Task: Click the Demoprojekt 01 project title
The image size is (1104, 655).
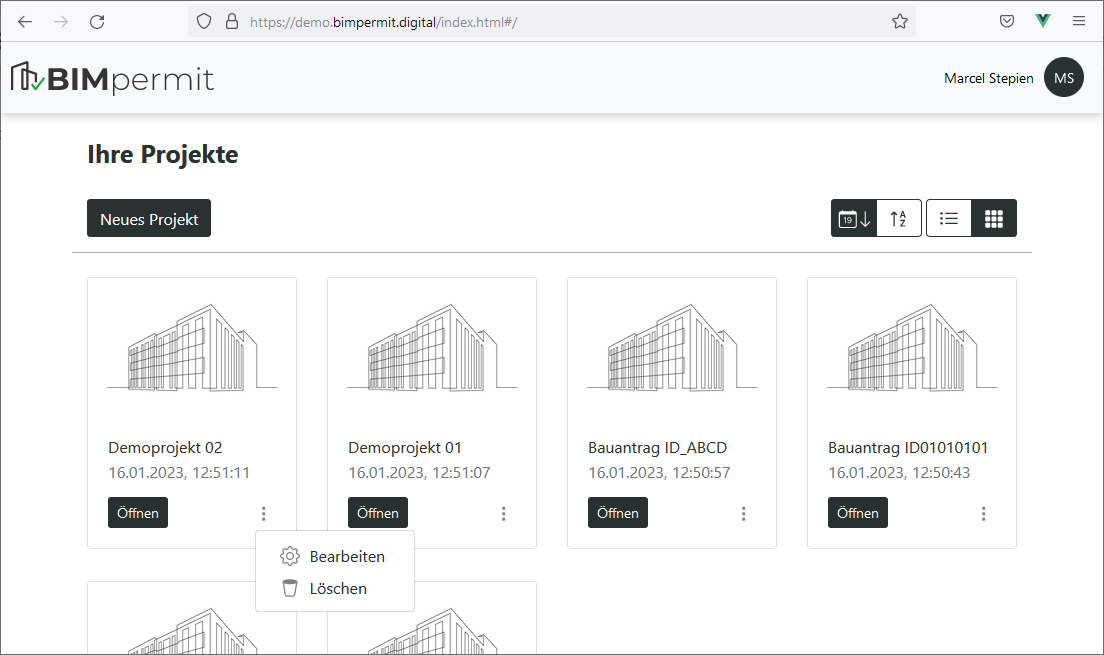Action: 405,448
